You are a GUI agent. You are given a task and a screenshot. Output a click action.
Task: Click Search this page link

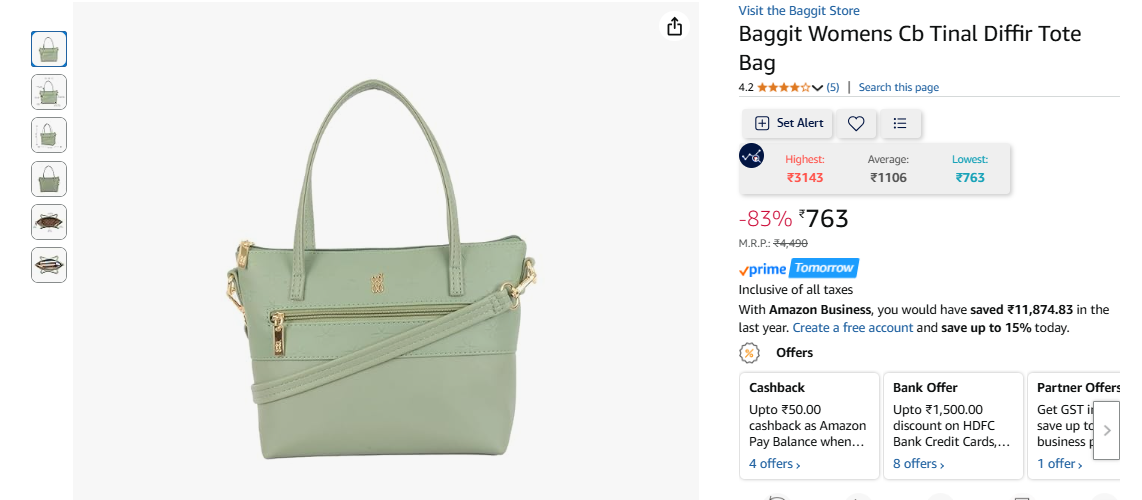[x=899, y=87]
